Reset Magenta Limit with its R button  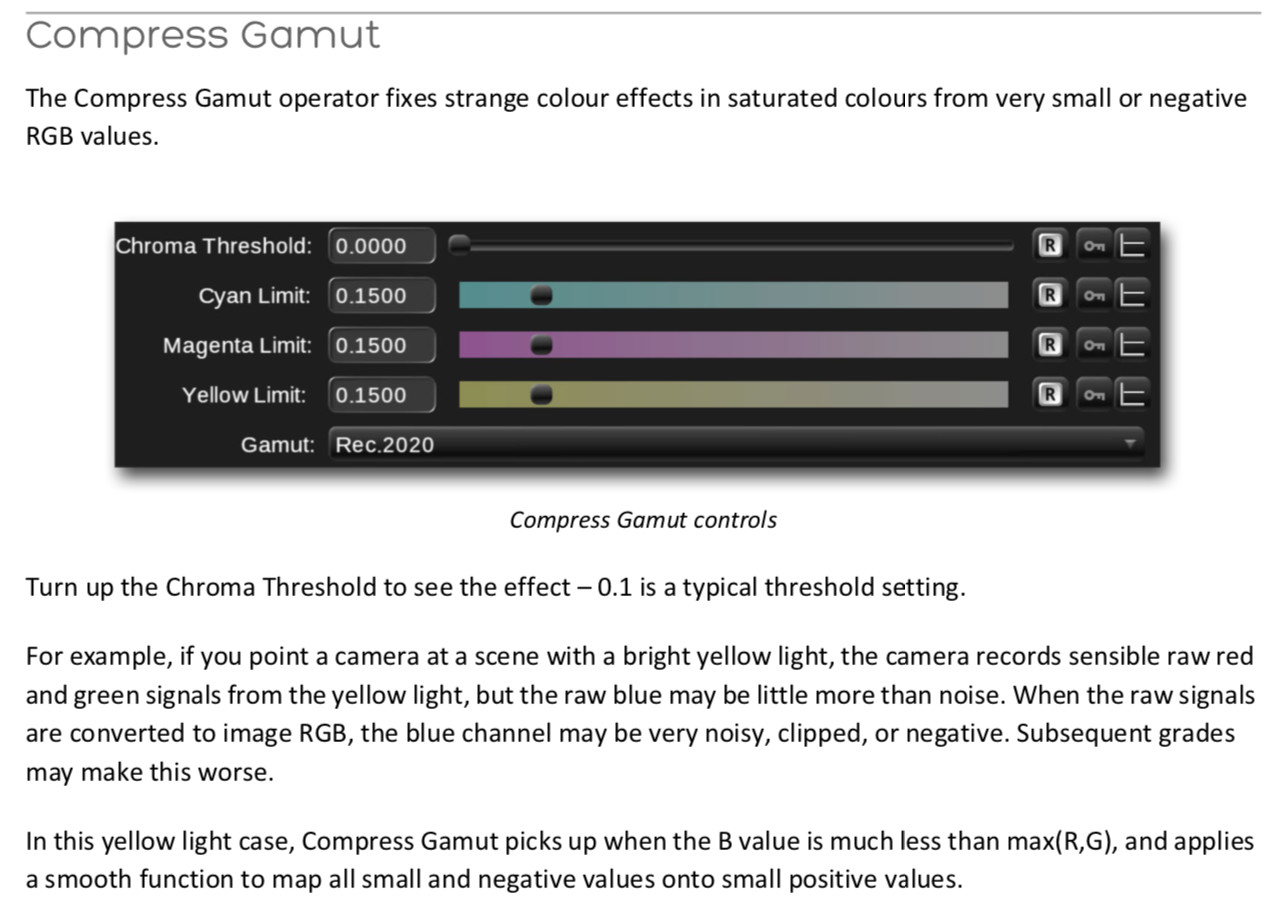point(1049,345)
